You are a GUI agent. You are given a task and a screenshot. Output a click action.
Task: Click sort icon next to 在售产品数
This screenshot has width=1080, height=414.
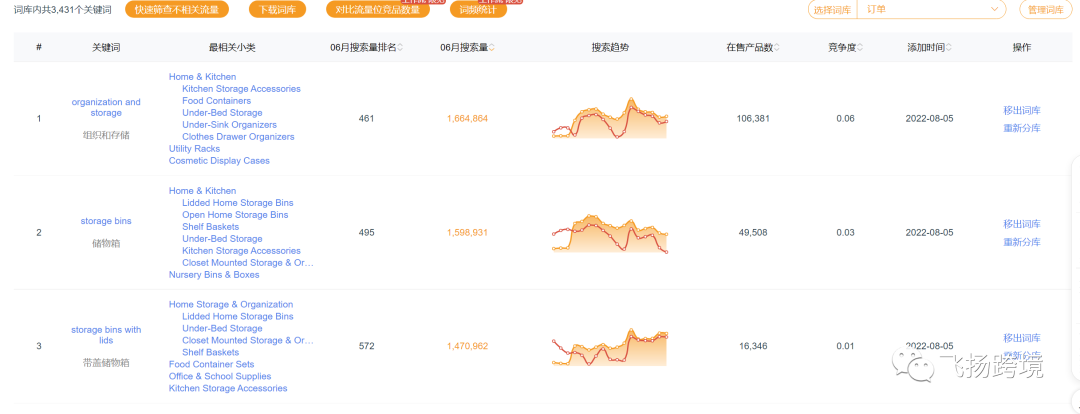(777, 48)
